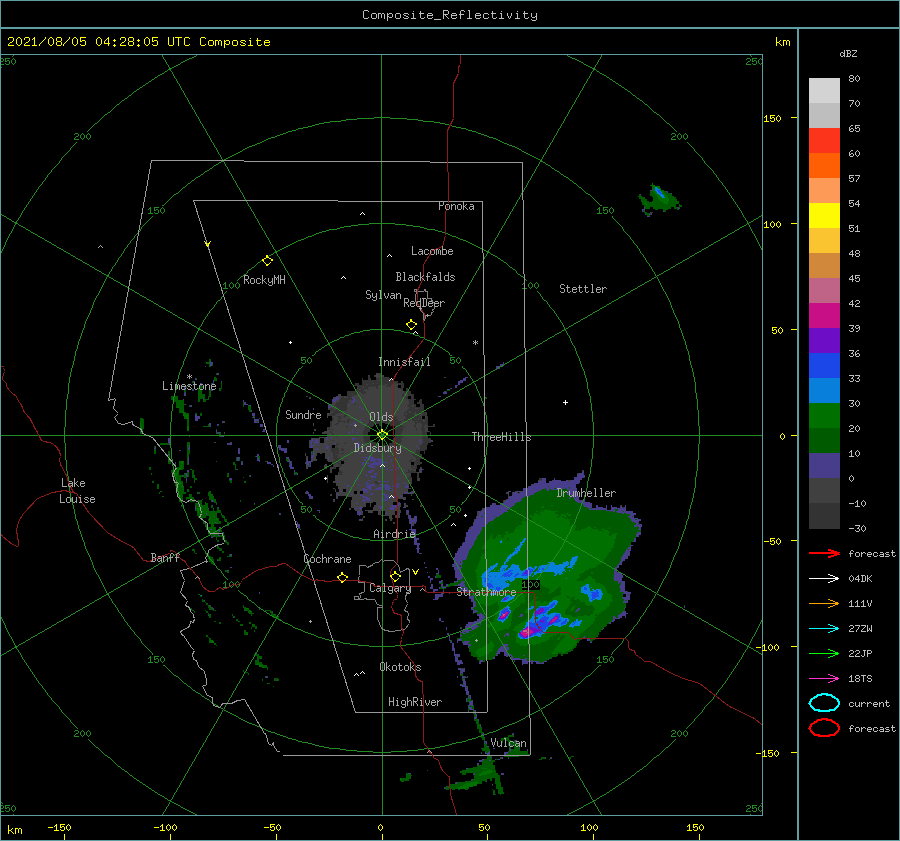Click the magenta storm core southeast of Strathmore
The image size is (900, 841).
point(526,631)
